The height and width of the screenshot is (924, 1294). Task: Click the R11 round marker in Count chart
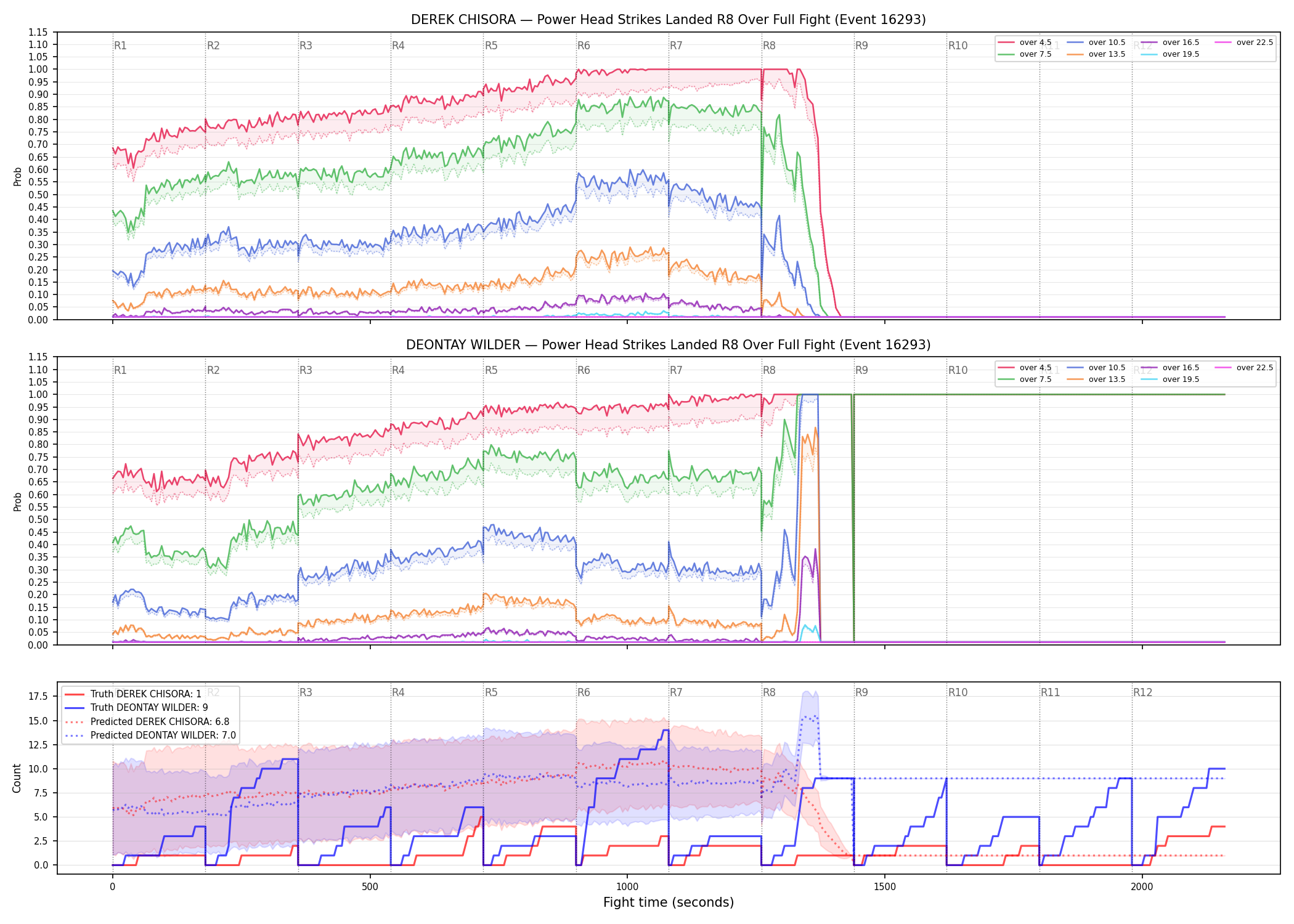pyautogui.click(x=1051, y=692)
